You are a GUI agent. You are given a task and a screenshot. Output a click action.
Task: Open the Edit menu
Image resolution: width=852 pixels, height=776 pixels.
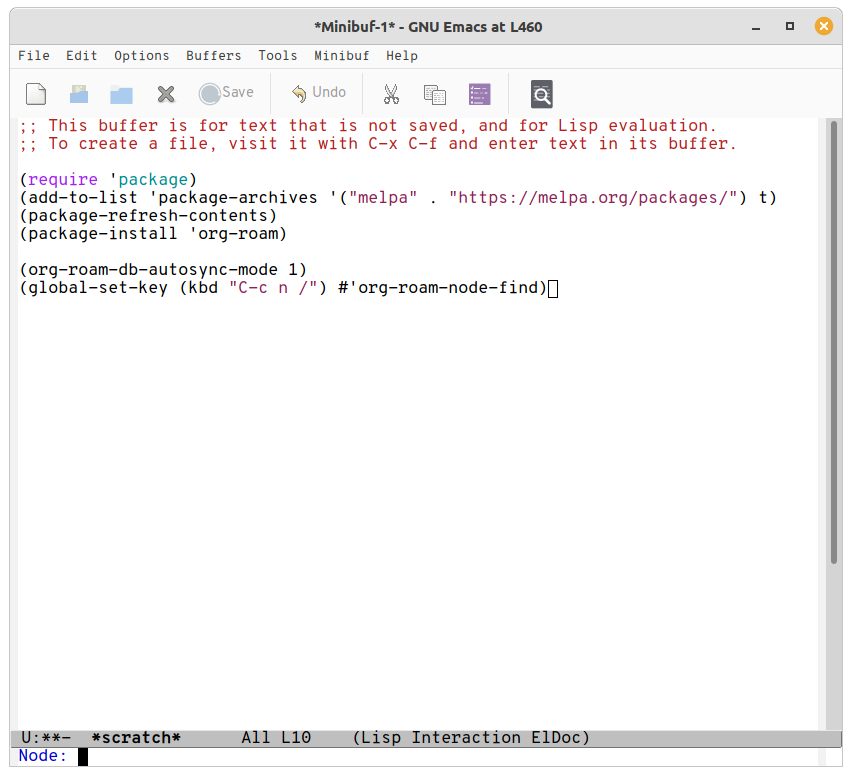click(82, 55)
